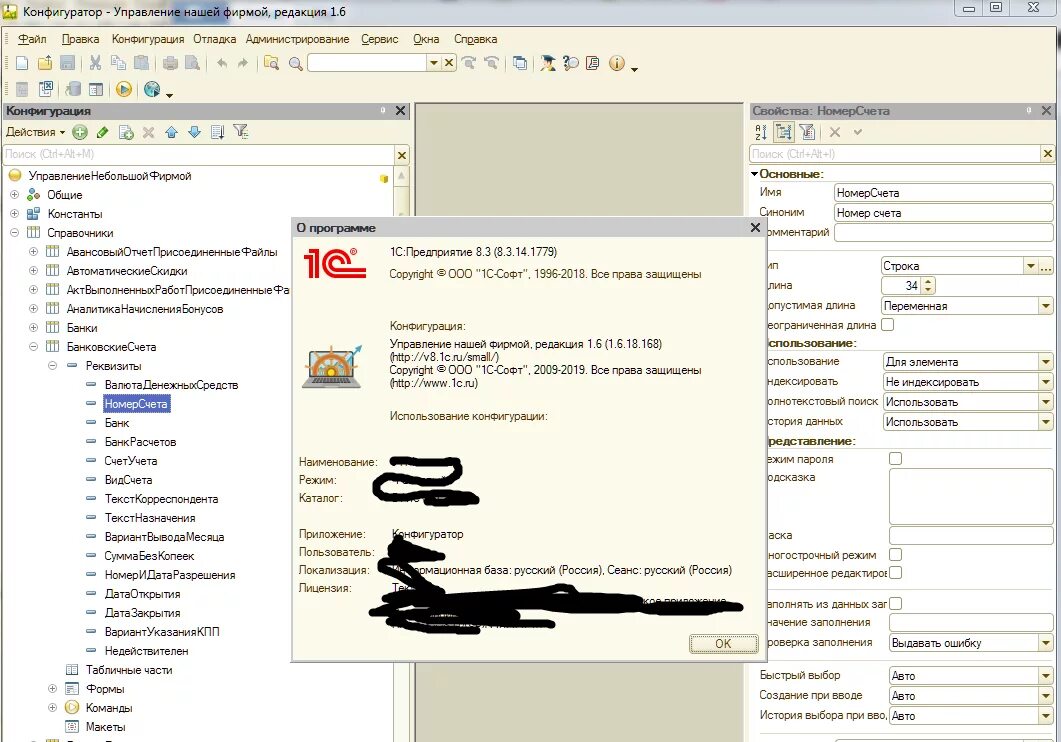Click the Open file folder icon

pos(45,64)
